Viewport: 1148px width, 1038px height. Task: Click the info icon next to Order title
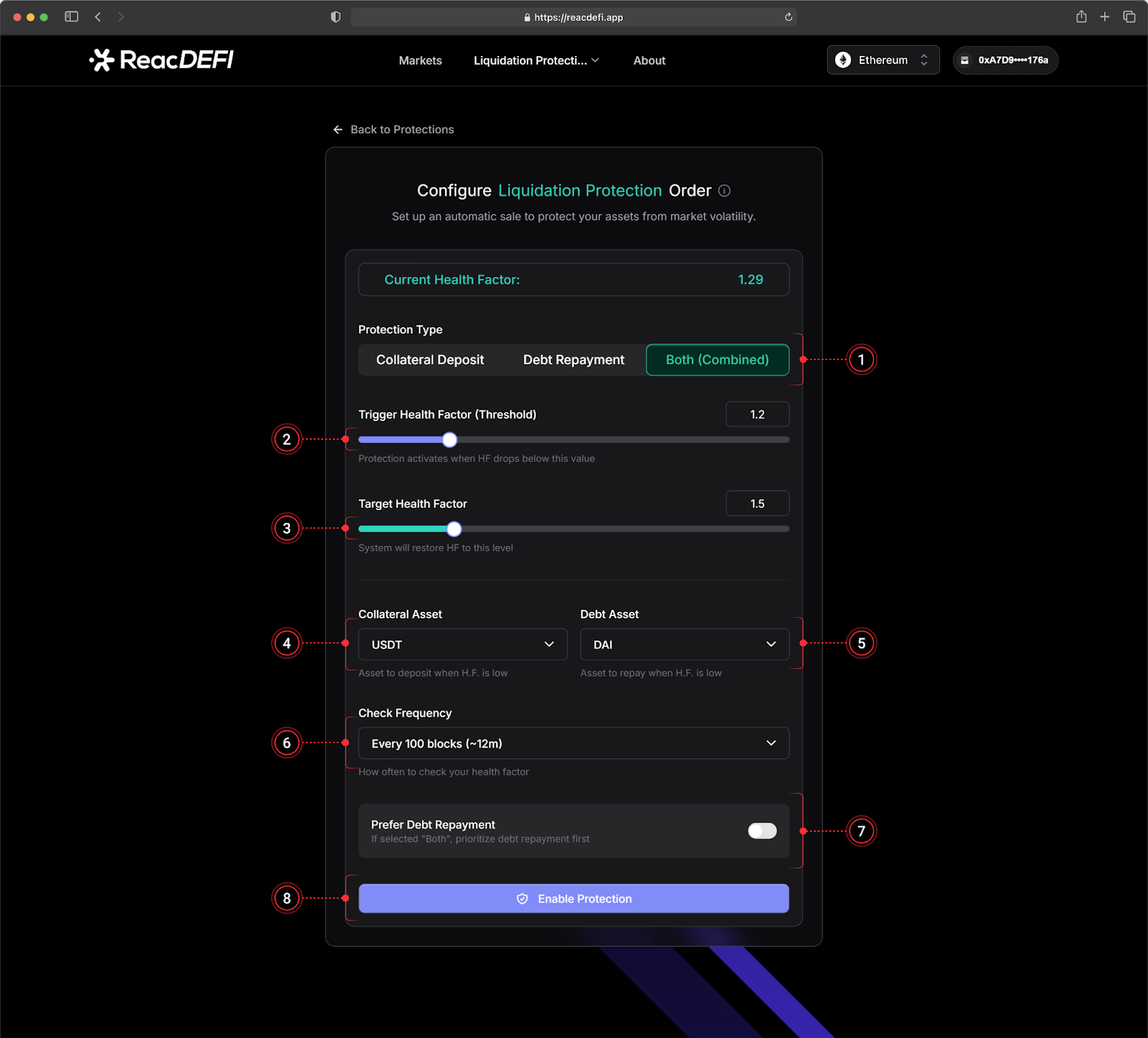pos(725,191)
